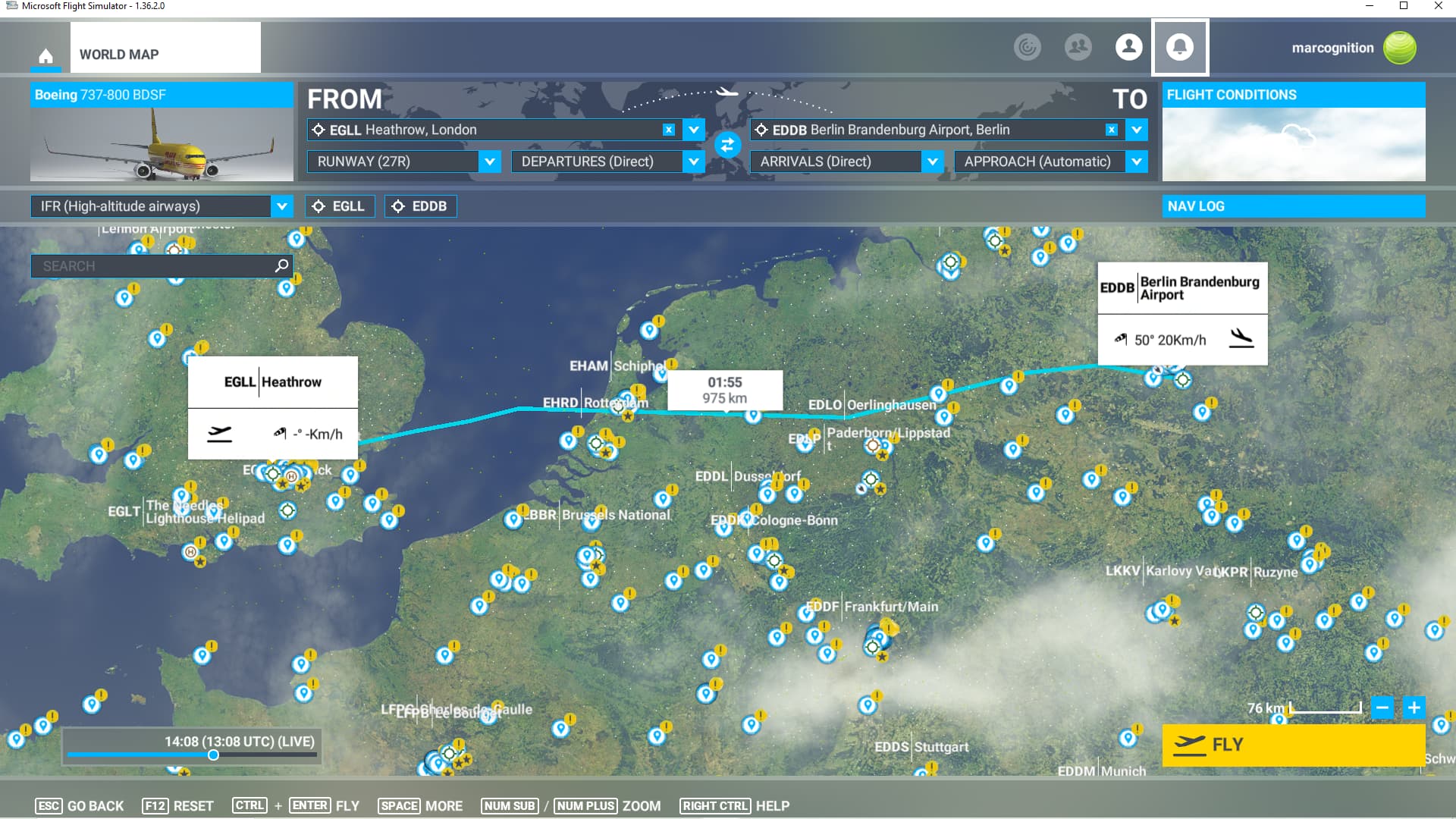The width and height of the screenshot is (1456, 819).
Task: Swap departure and arrival airports
Action: coord(727,144)
